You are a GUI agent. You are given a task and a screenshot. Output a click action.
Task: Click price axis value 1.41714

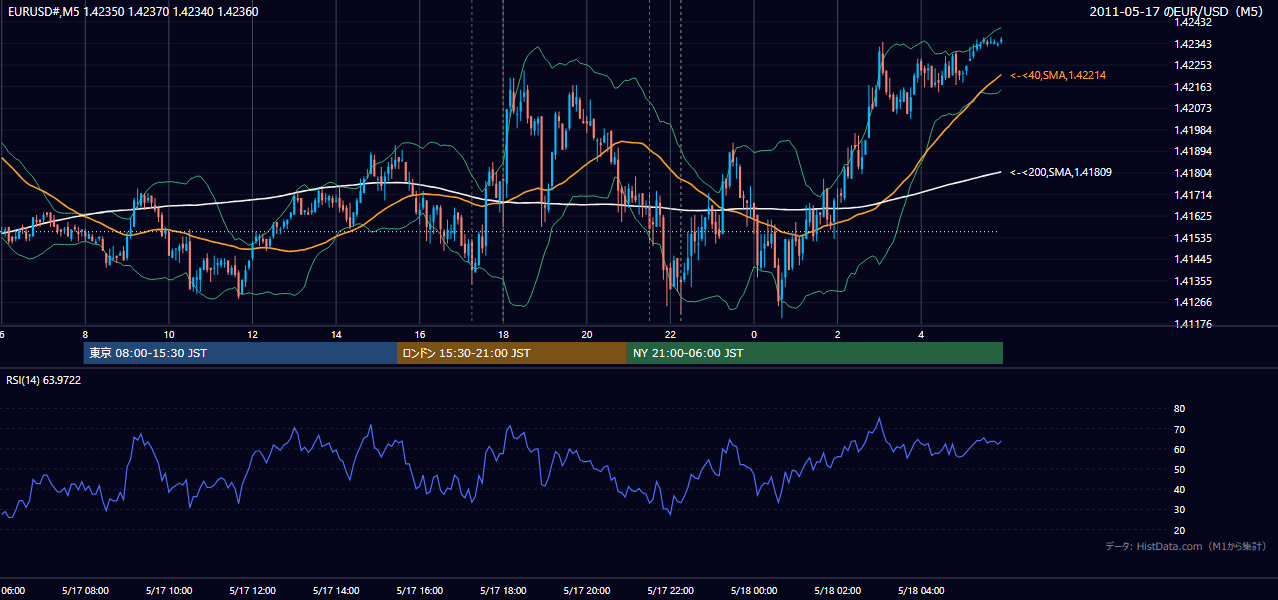click(1194, 195)
